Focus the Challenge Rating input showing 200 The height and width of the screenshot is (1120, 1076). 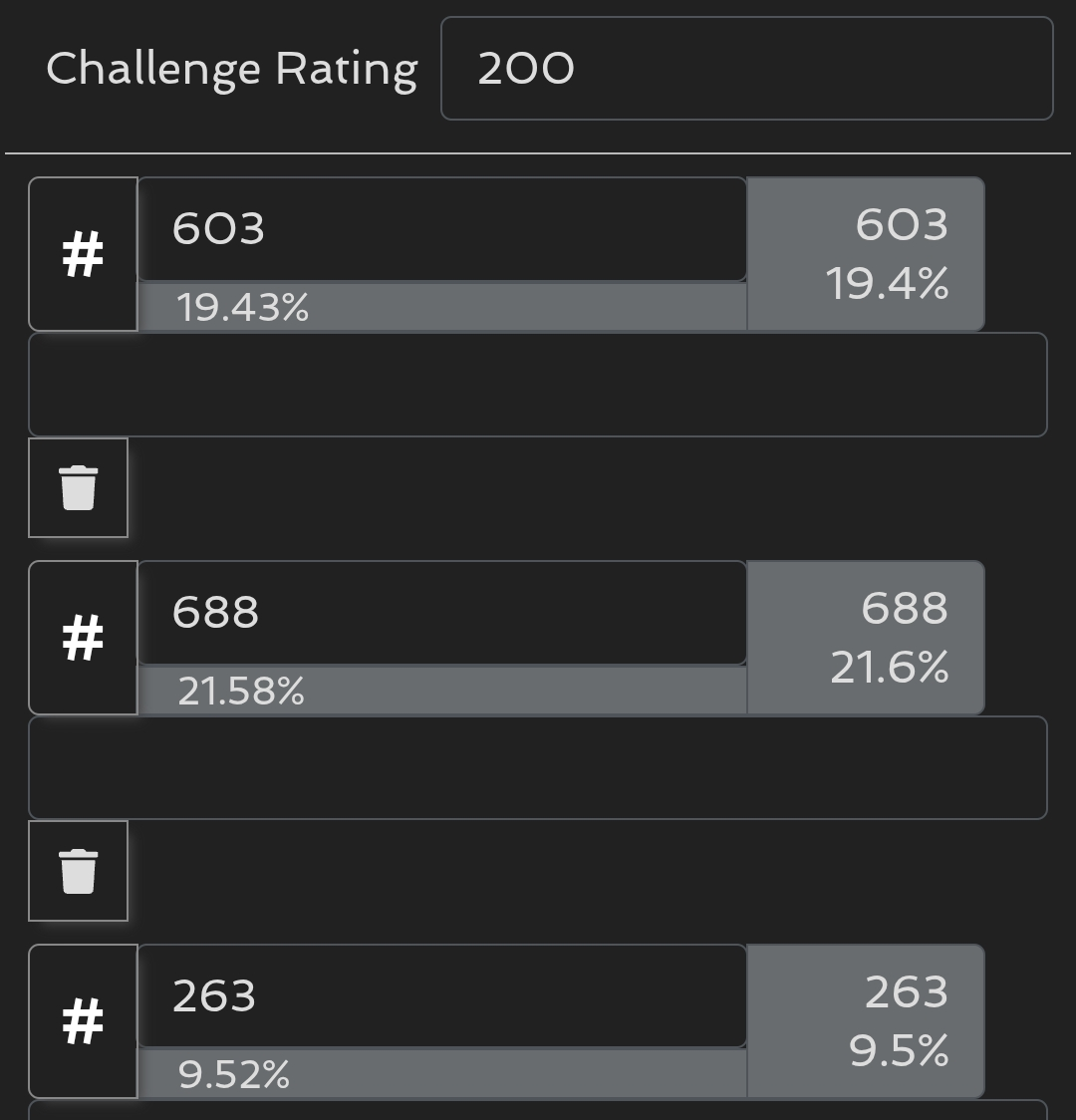point(746,69)
